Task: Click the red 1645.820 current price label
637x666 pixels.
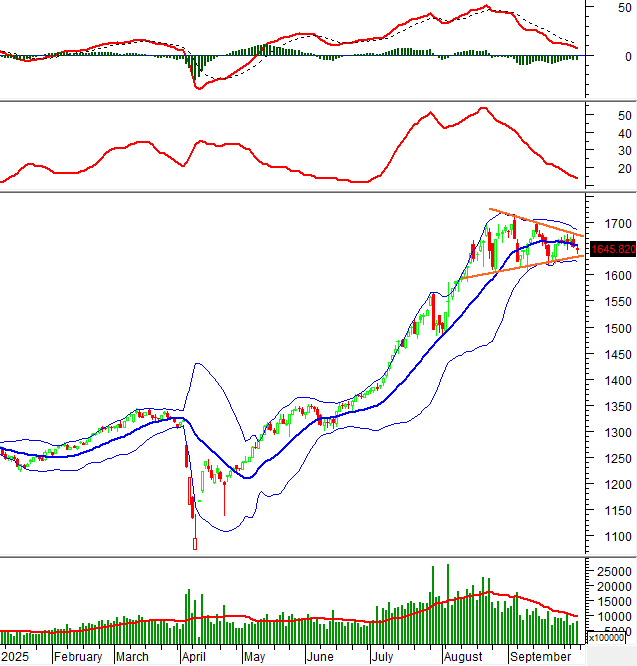Action: (x=613, y=249)
